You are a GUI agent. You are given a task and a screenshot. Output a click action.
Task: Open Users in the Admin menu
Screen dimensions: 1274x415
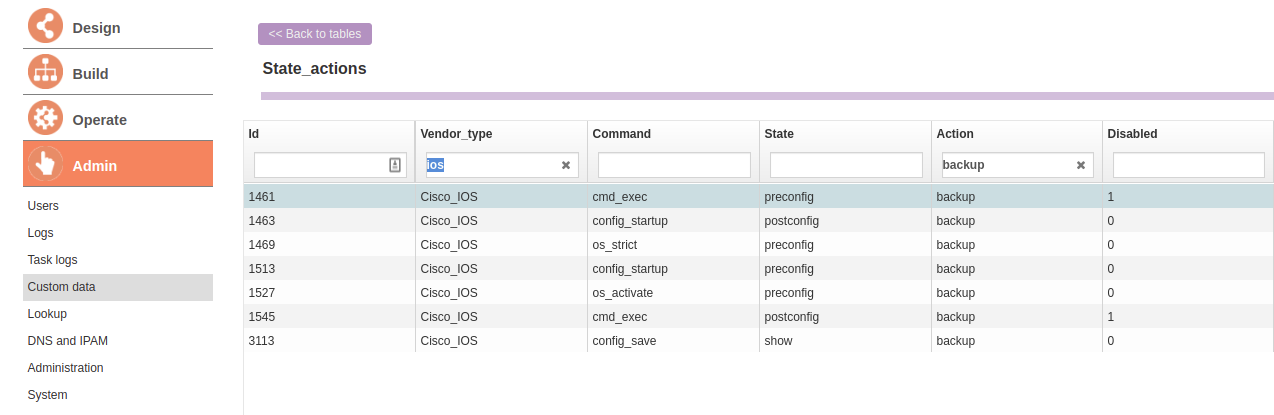coord(43,206)
